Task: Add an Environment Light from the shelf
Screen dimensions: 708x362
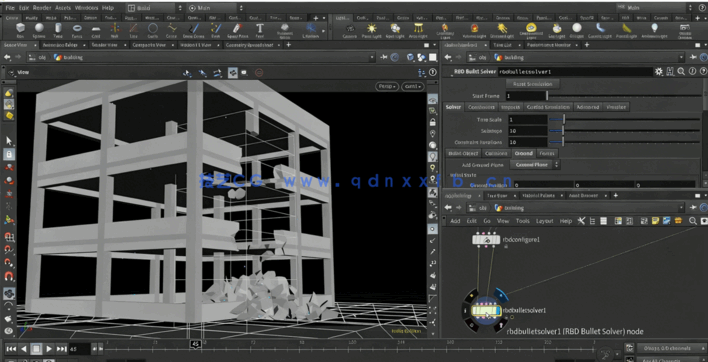Action: (x=531, y=30)
